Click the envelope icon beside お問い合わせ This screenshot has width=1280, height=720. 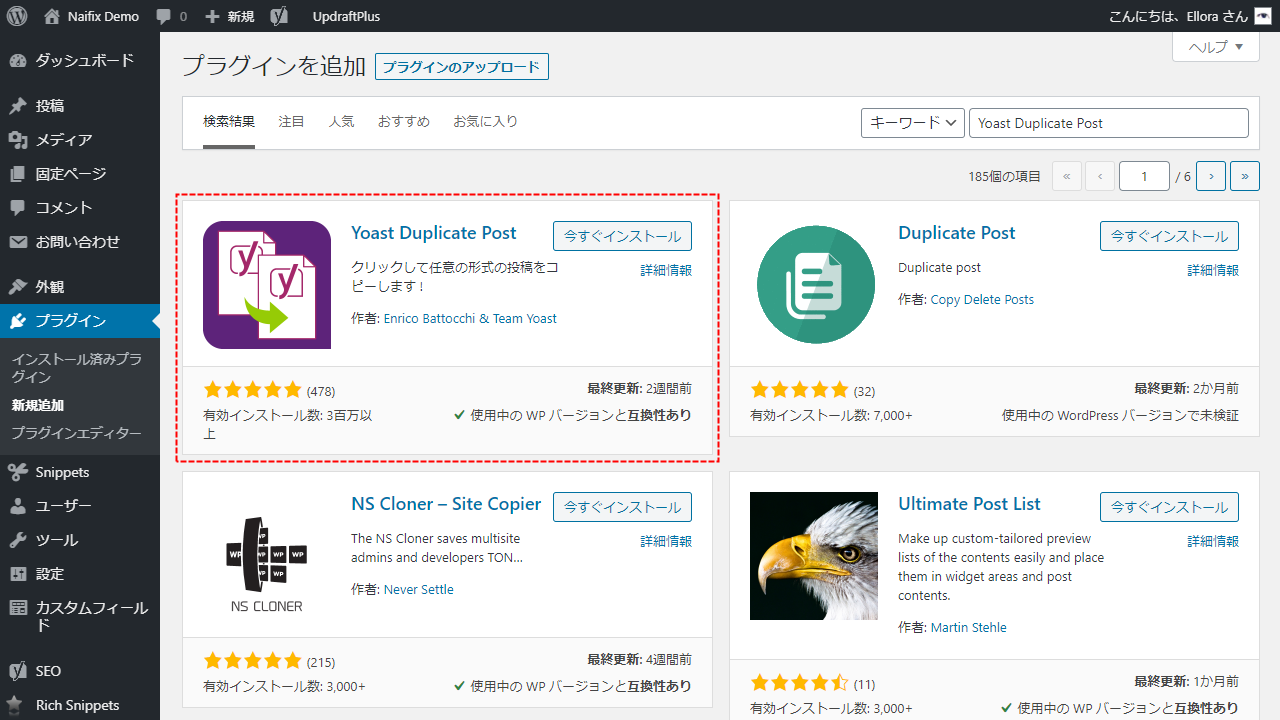coord(18,242)
